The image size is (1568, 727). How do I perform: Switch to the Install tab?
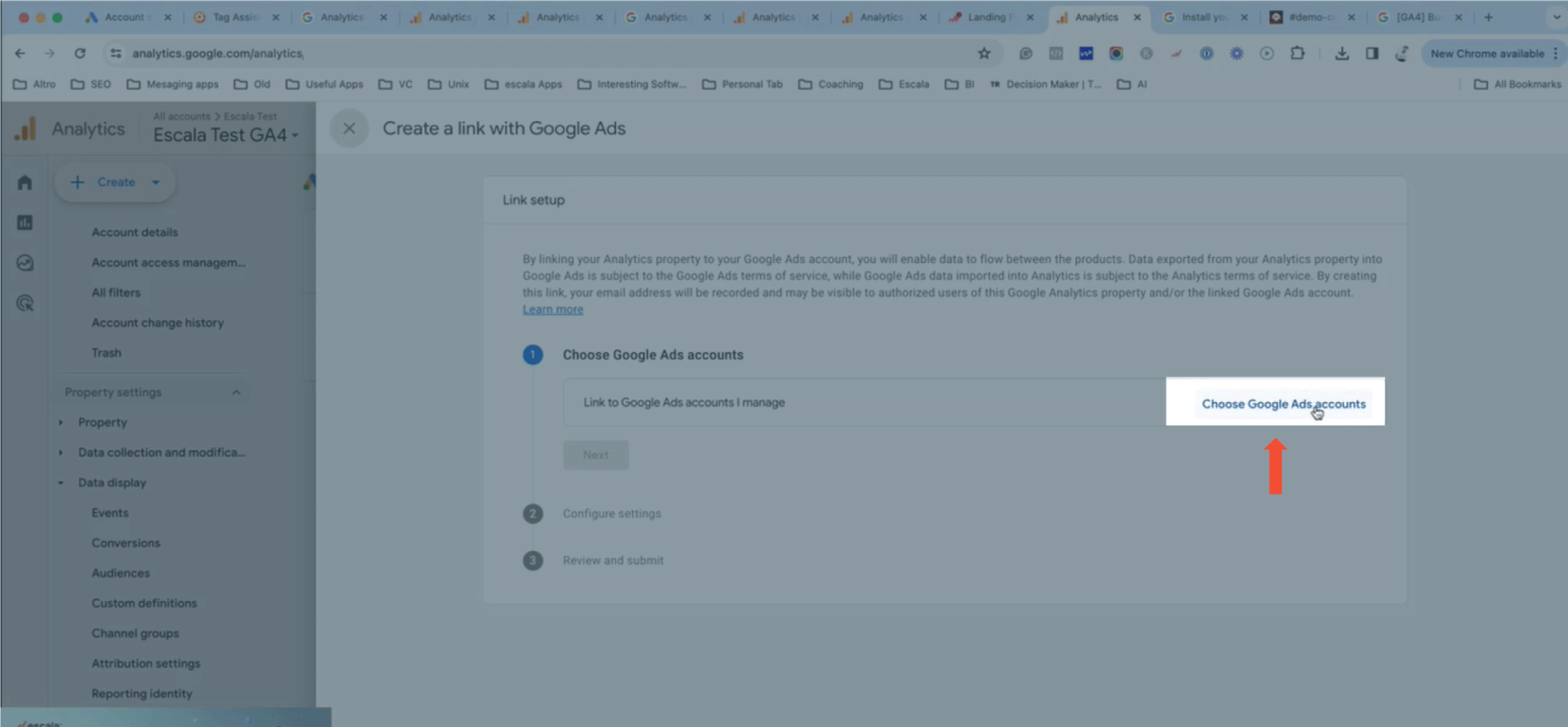pyautogui.click(x=1204, y=17)
